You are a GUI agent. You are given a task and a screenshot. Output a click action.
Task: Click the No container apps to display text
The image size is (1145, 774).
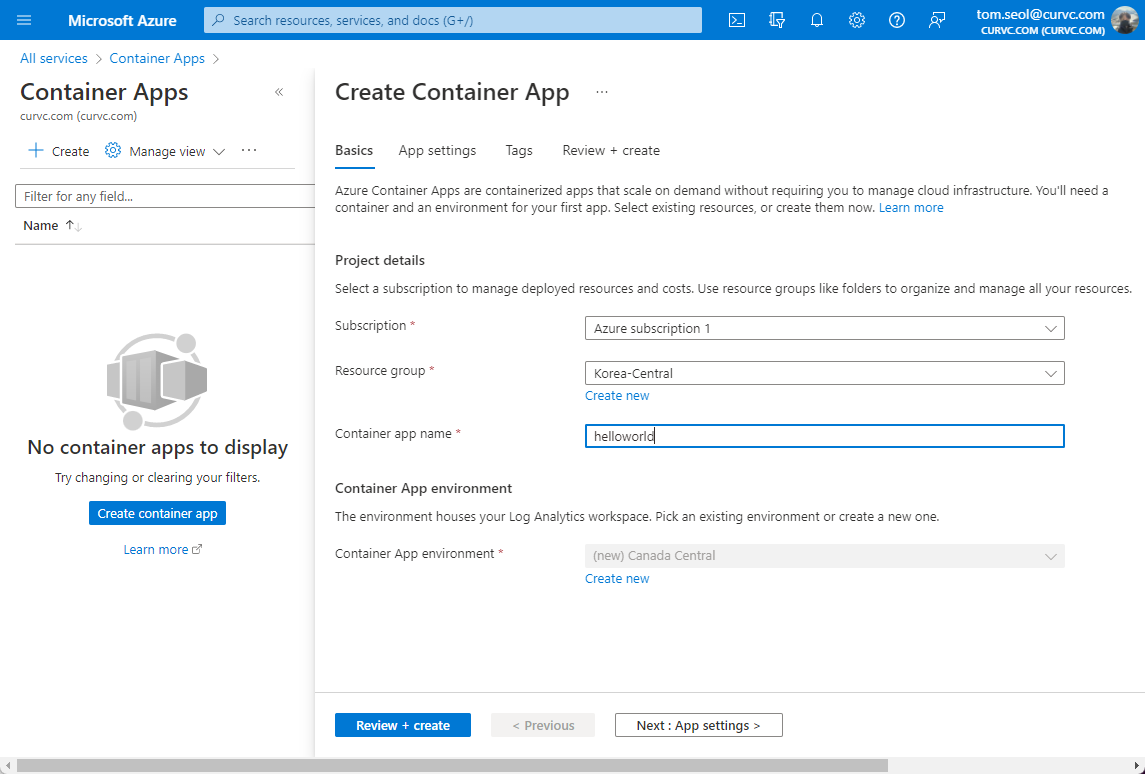[158, 447]
